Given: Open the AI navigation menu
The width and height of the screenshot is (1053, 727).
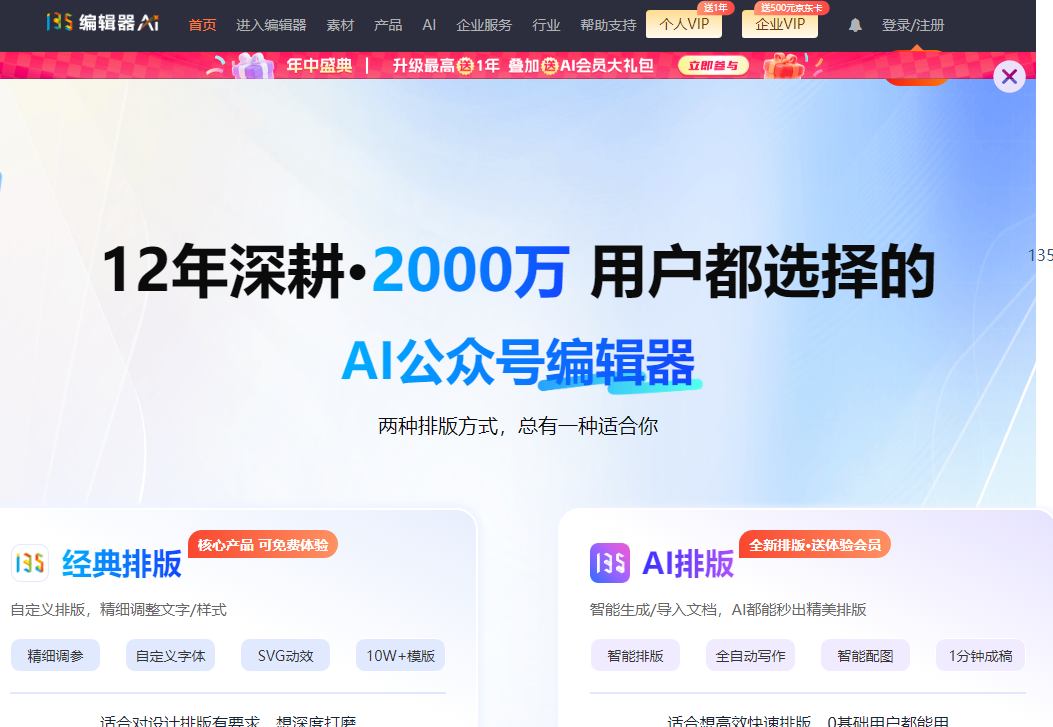Looking at the screenshot, I should pos(429,26).
